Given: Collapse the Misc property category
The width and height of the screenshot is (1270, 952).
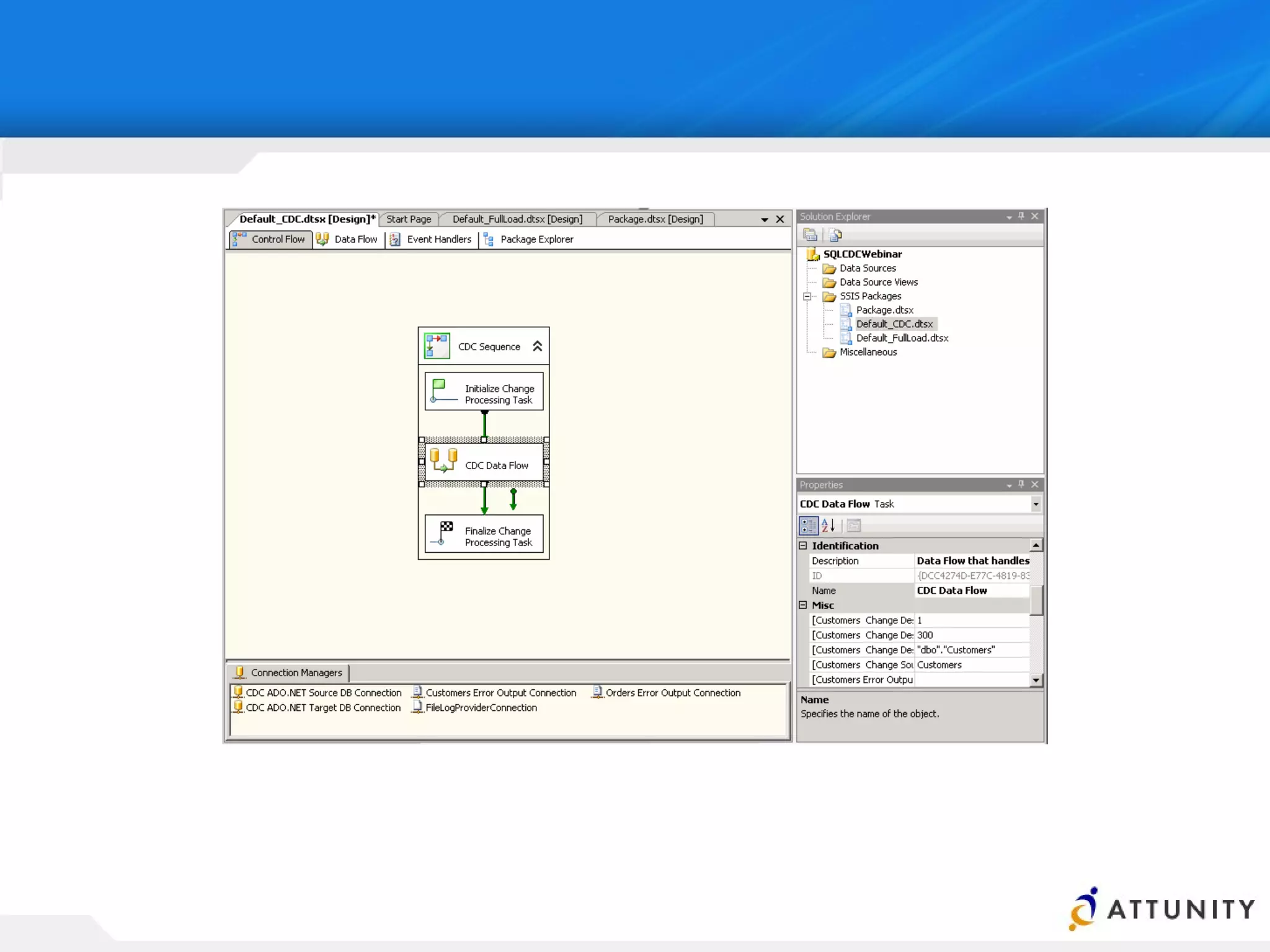Looking at the screenshot, I should [x=803, y=605].
